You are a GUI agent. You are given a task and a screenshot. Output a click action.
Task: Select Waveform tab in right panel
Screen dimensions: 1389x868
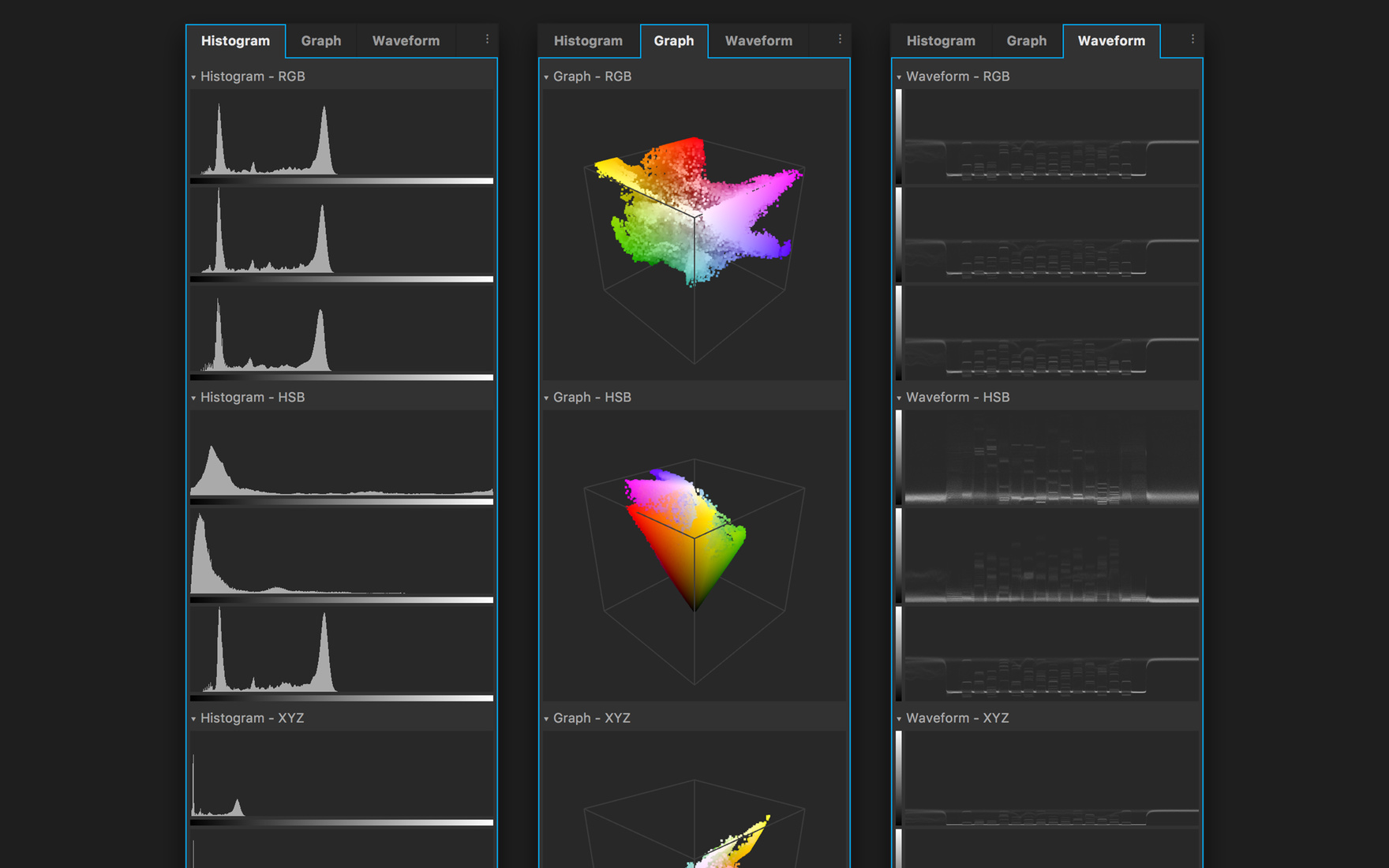click(1111, 41)
